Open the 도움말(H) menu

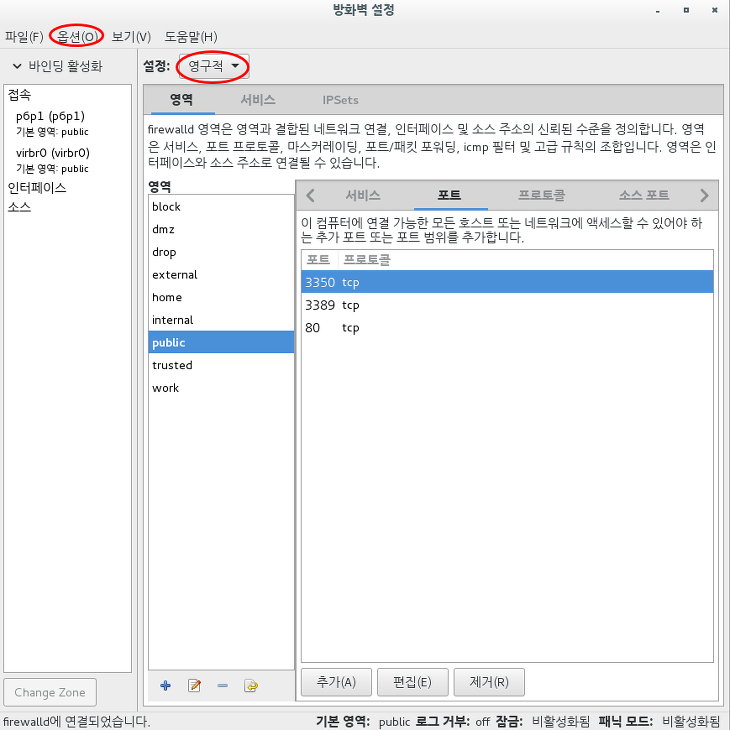pos(191,37)
